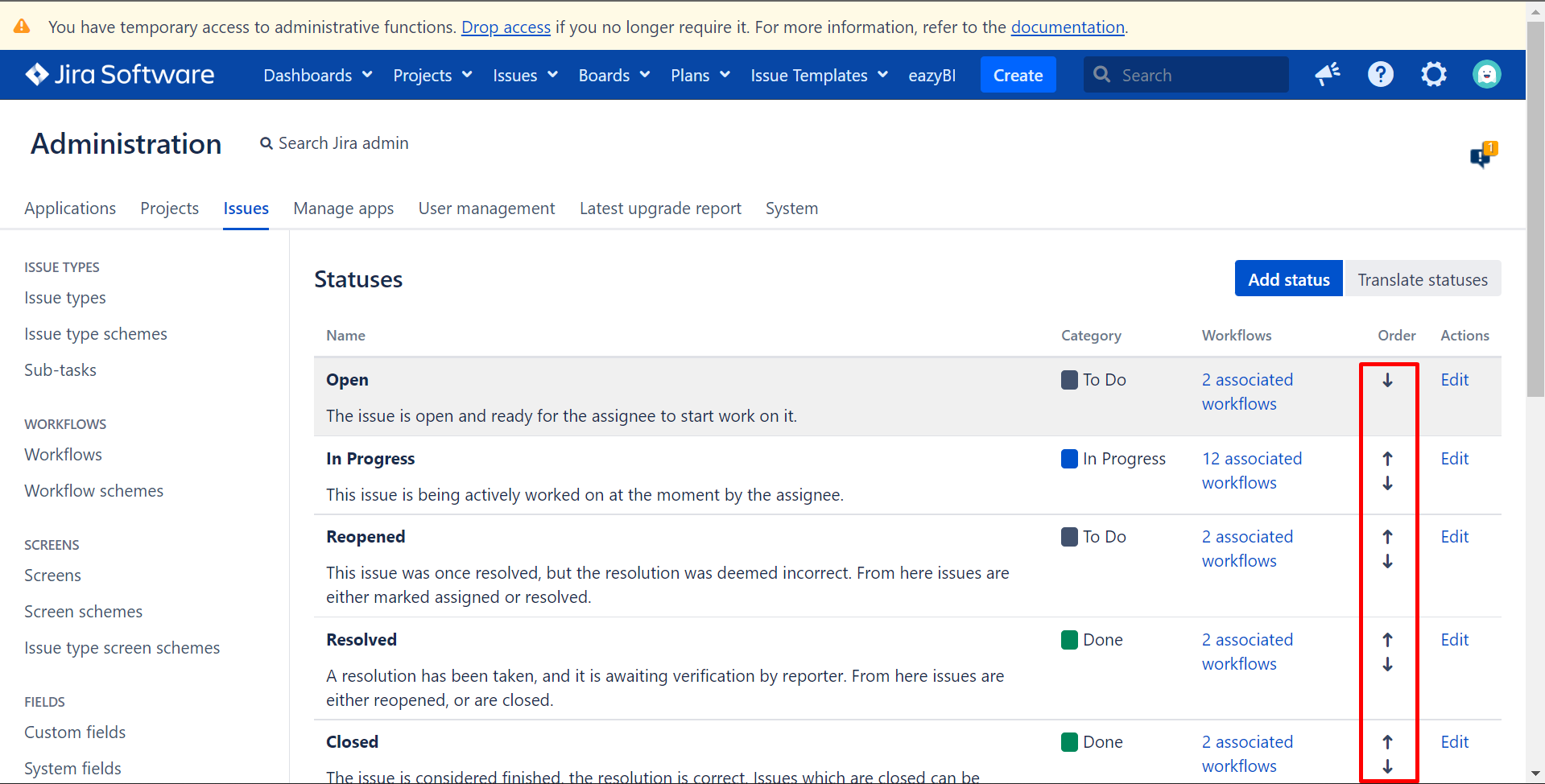Move the Open status down with arrow icon
Image resolution: width=1545 pixels, height=784 pixels.
click(x=1387, y=379)
